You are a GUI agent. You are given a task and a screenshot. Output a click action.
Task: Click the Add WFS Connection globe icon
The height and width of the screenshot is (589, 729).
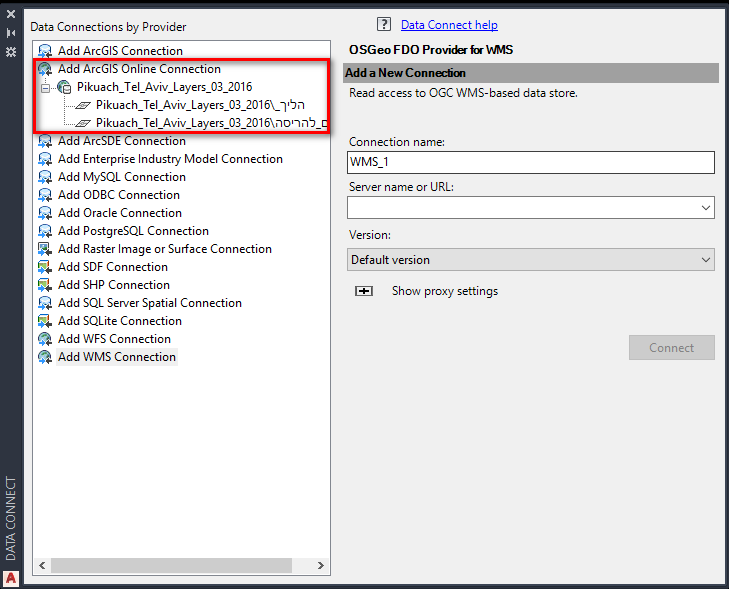pos(45,339)
